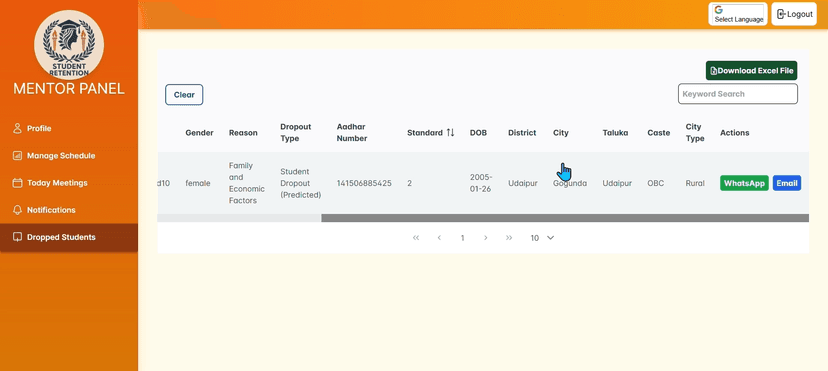Click the 'female' gender cell
This screenshot has width=828, height=371.
(197, 183)
